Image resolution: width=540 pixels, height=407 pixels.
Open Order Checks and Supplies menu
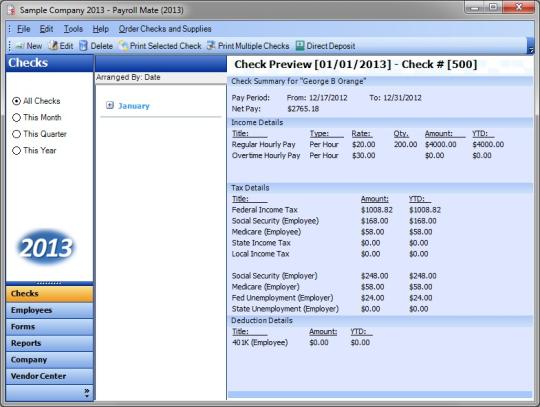(165, 29)
